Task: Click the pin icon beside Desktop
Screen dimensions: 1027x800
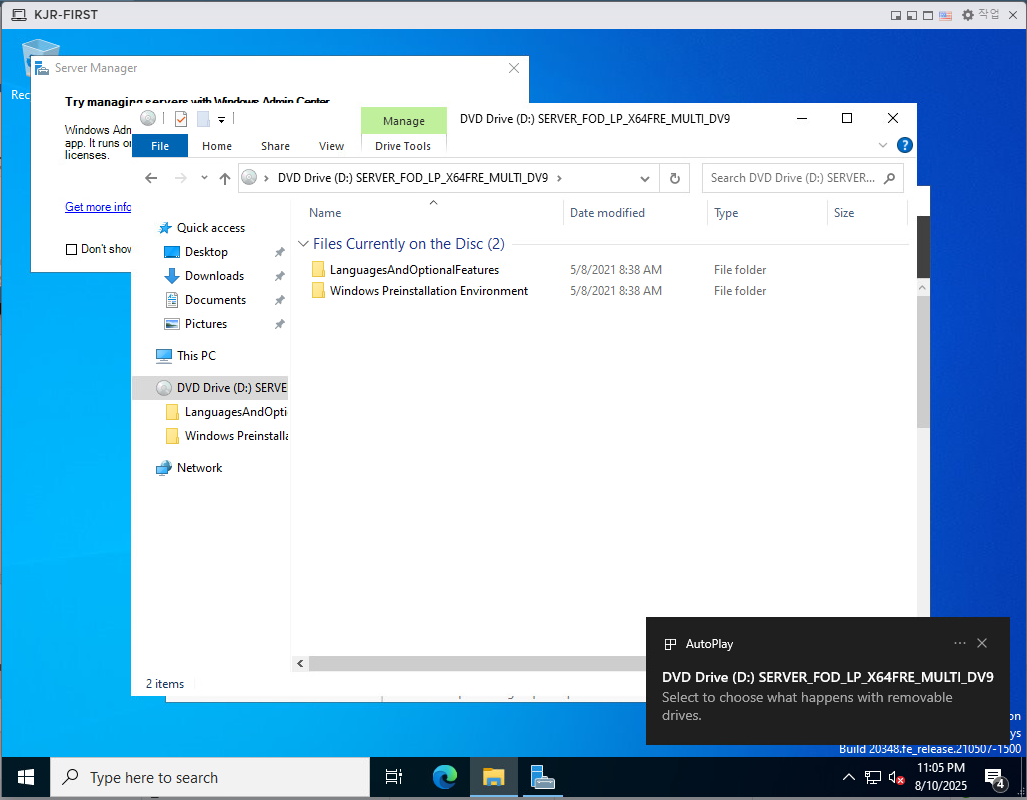Action: (280, 252)
